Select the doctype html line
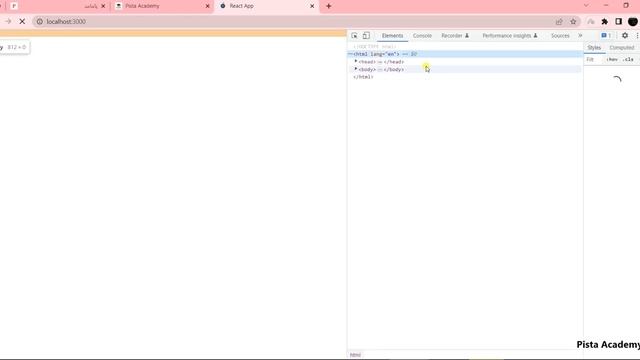Screen dimensions: 640x360 [x=375, y=47]
